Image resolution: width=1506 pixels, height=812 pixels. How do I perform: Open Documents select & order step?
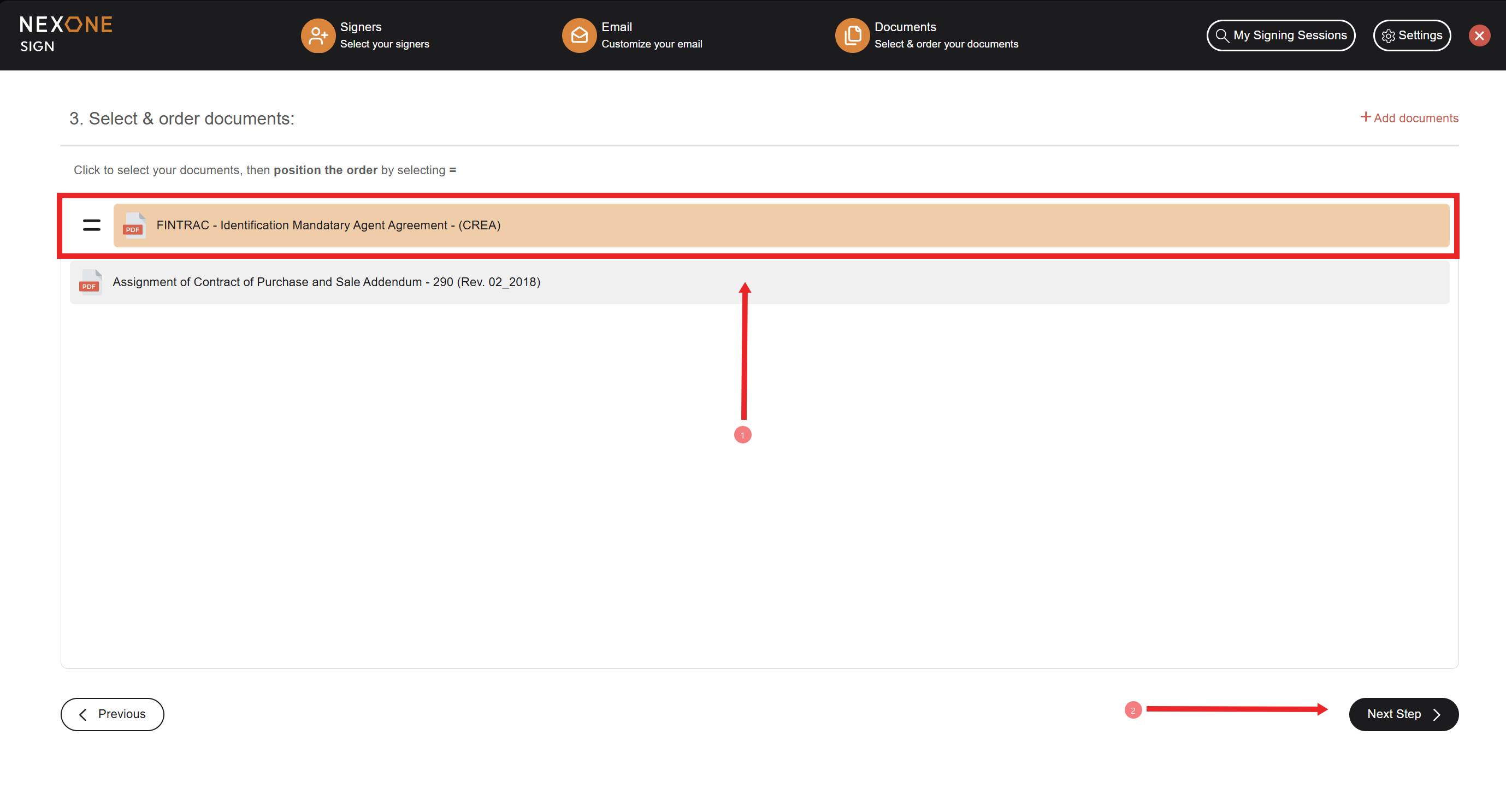pos(946,44)
